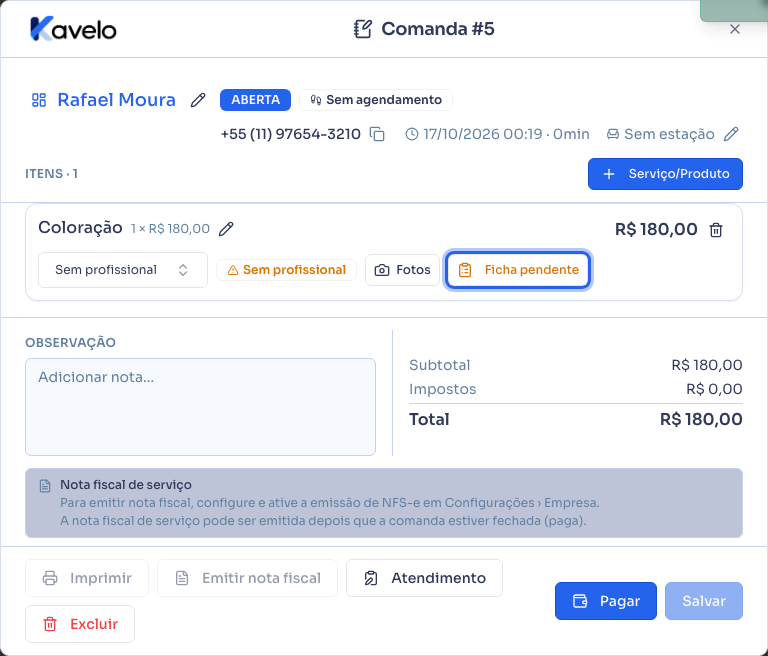The image size is (768, 656).
Task: Click the ABERTA status badge
Action: pyautogui.click(x=255, y=100)
